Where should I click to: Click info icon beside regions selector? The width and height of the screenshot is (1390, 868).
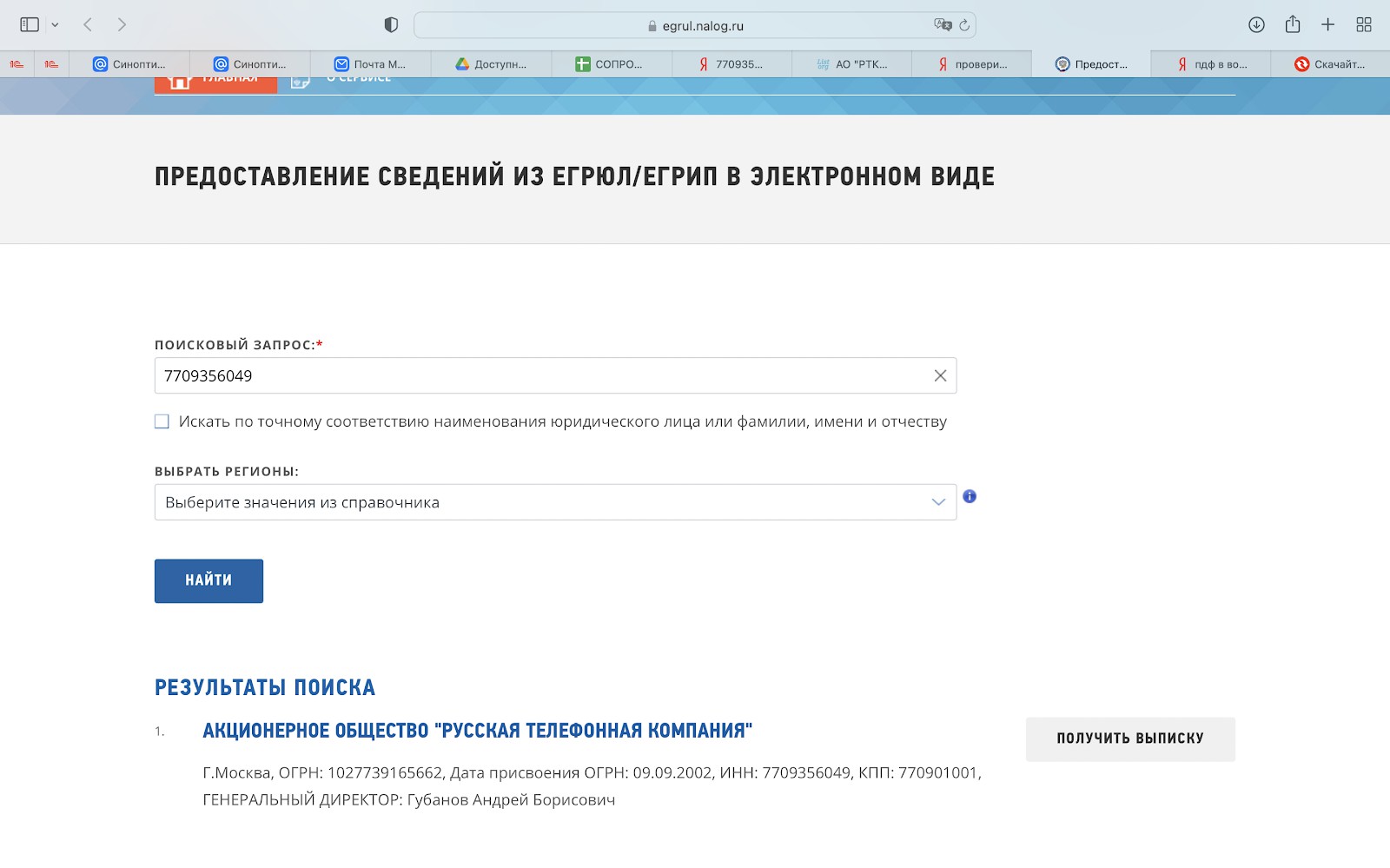[970, 497]
